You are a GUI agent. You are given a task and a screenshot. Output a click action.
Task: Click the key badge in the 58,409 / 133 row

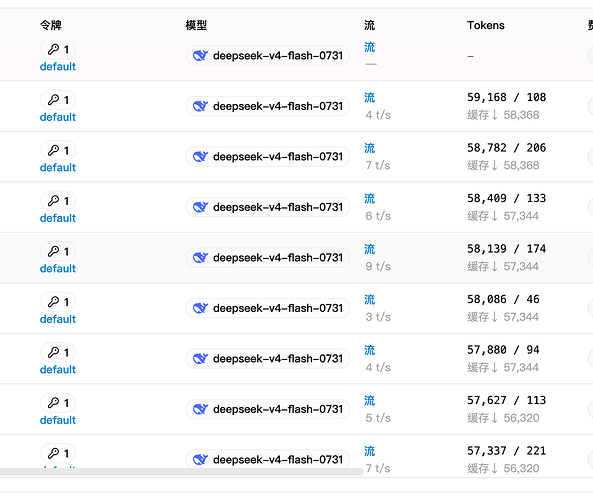click(x=58, y=201)
